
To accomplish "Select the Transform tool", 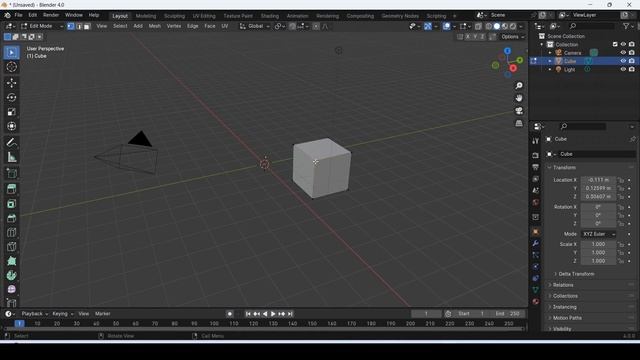I will (11, 126).
